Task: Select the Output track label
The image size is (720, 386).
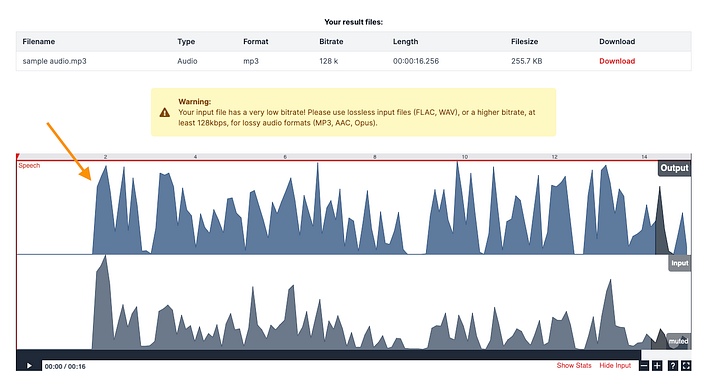Action: tap(674, 168)
